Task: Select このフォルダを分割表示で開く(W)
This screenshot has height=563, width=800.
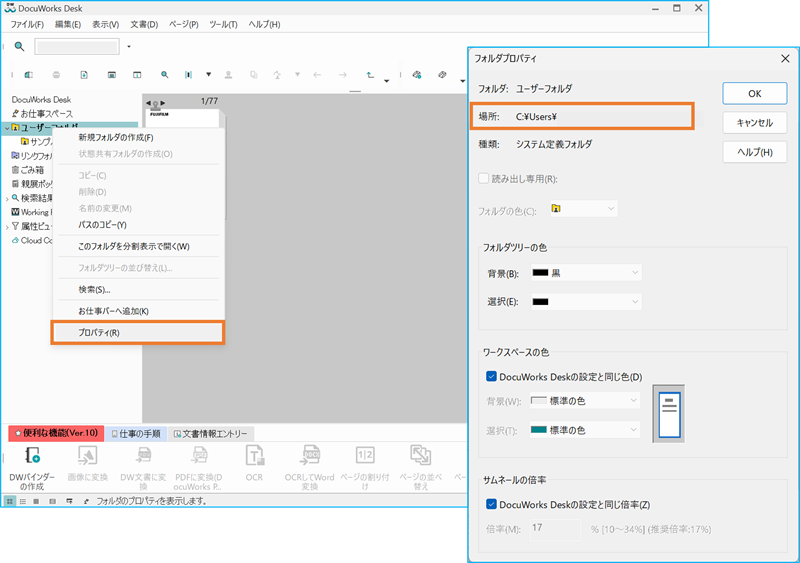Action: coord(138,247)
